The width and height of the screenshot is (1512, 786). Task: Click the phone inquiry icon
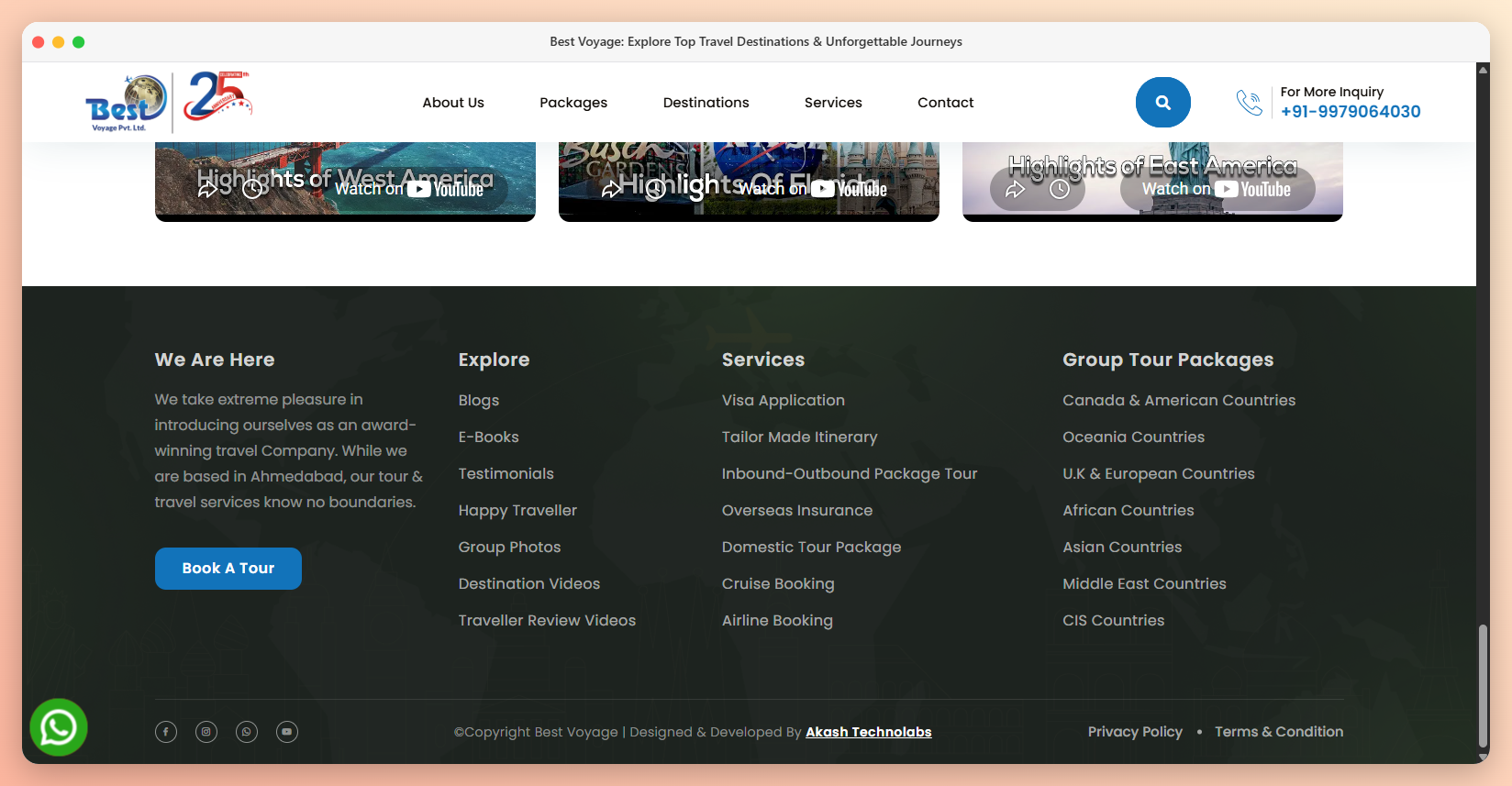coord(1250,102)
